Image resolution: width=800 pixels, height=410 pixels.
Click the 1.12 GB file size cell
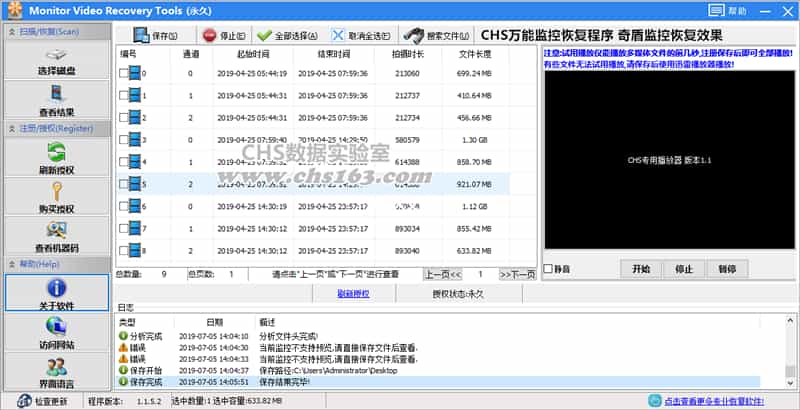click(474, 206)
